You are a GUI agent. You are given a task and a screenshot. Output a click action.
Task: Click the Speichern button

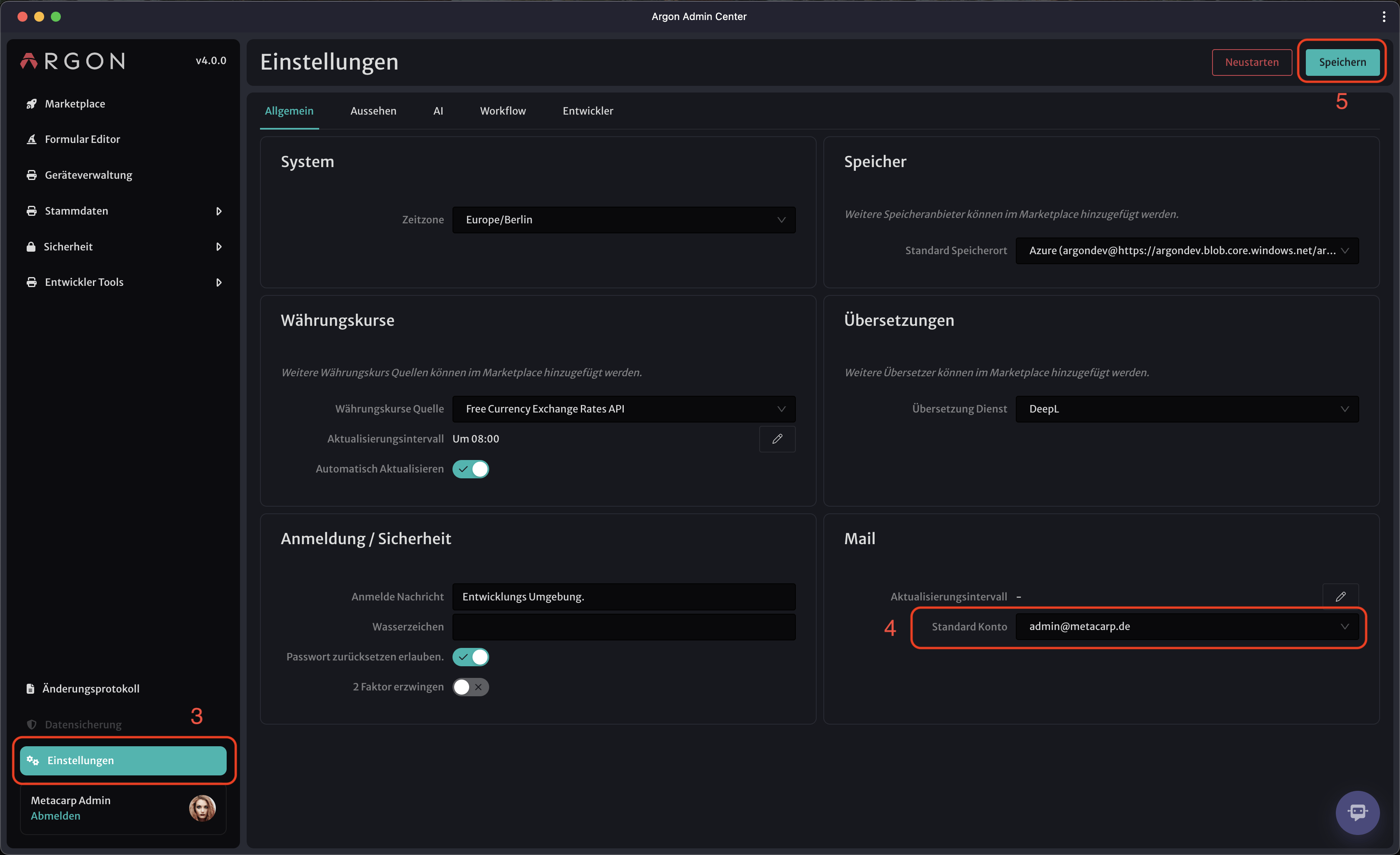[x=1342, y=62]
